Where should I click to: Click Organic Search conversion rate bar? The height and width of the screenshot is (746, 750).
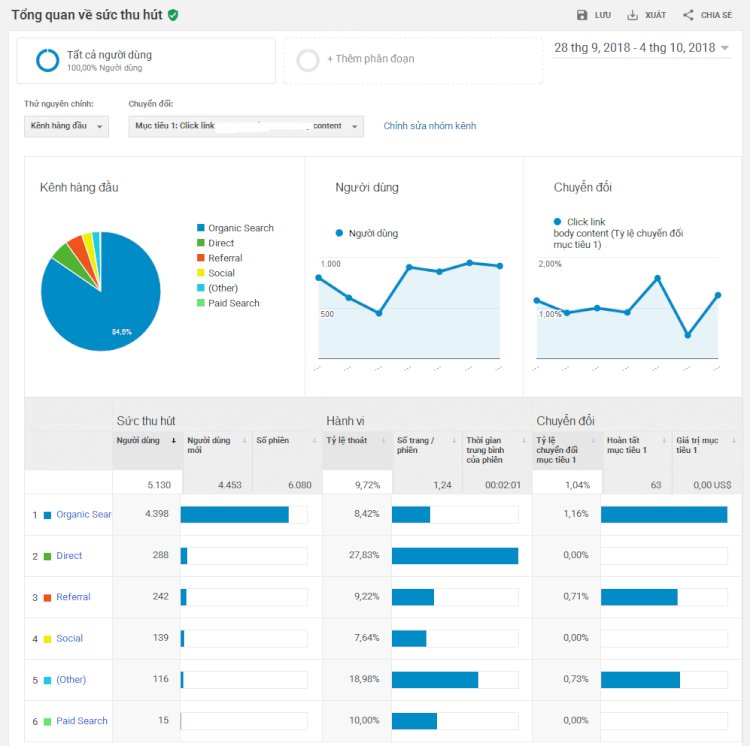pyautogui.click(x=664, y=515)
